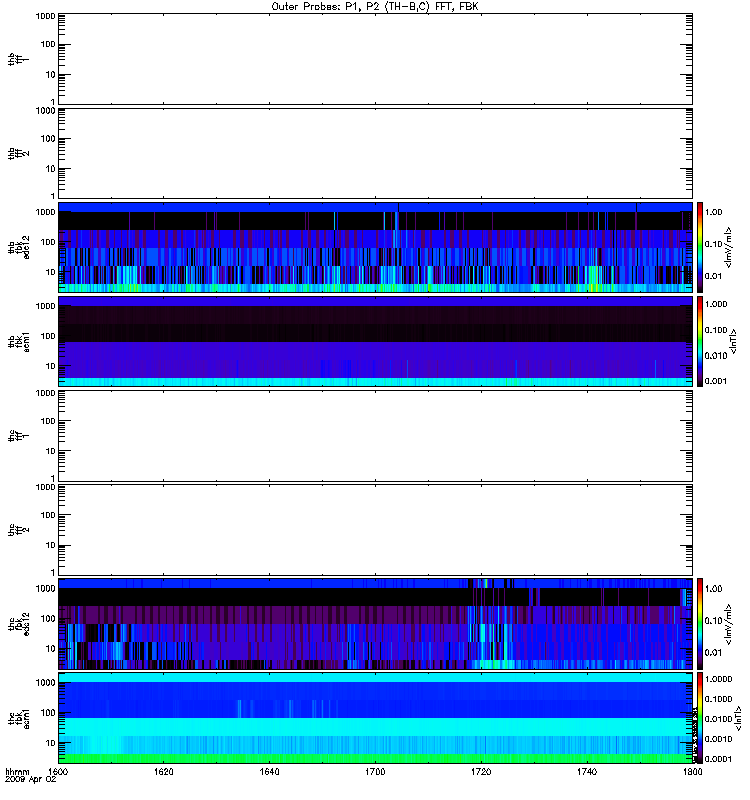Click the '1.00' label on thc edc12 color bar
The width and height of the screenshot is (750, 800).
[713, 589]
